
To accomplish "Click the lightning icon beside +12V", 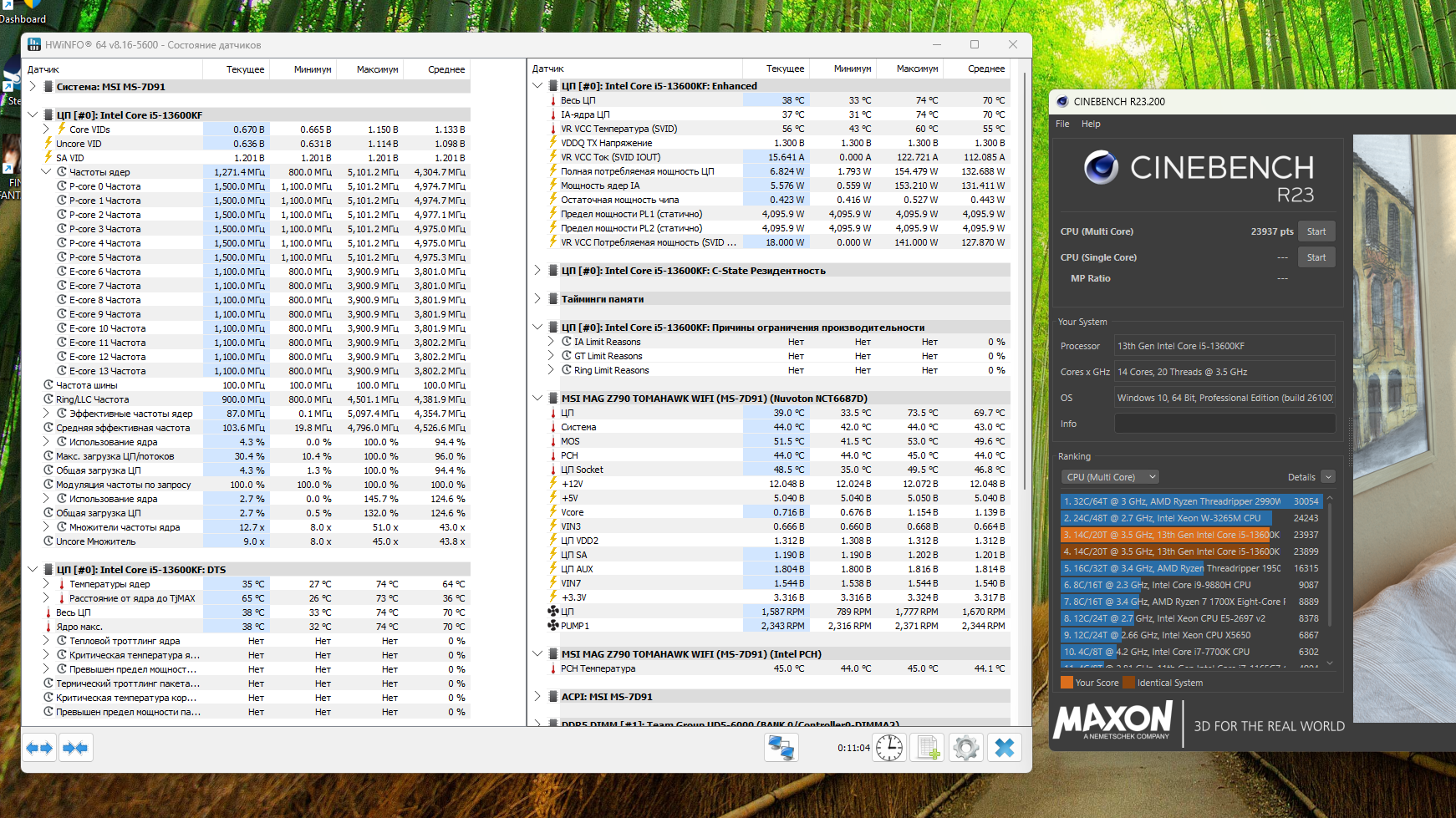I will click(552, 484).
